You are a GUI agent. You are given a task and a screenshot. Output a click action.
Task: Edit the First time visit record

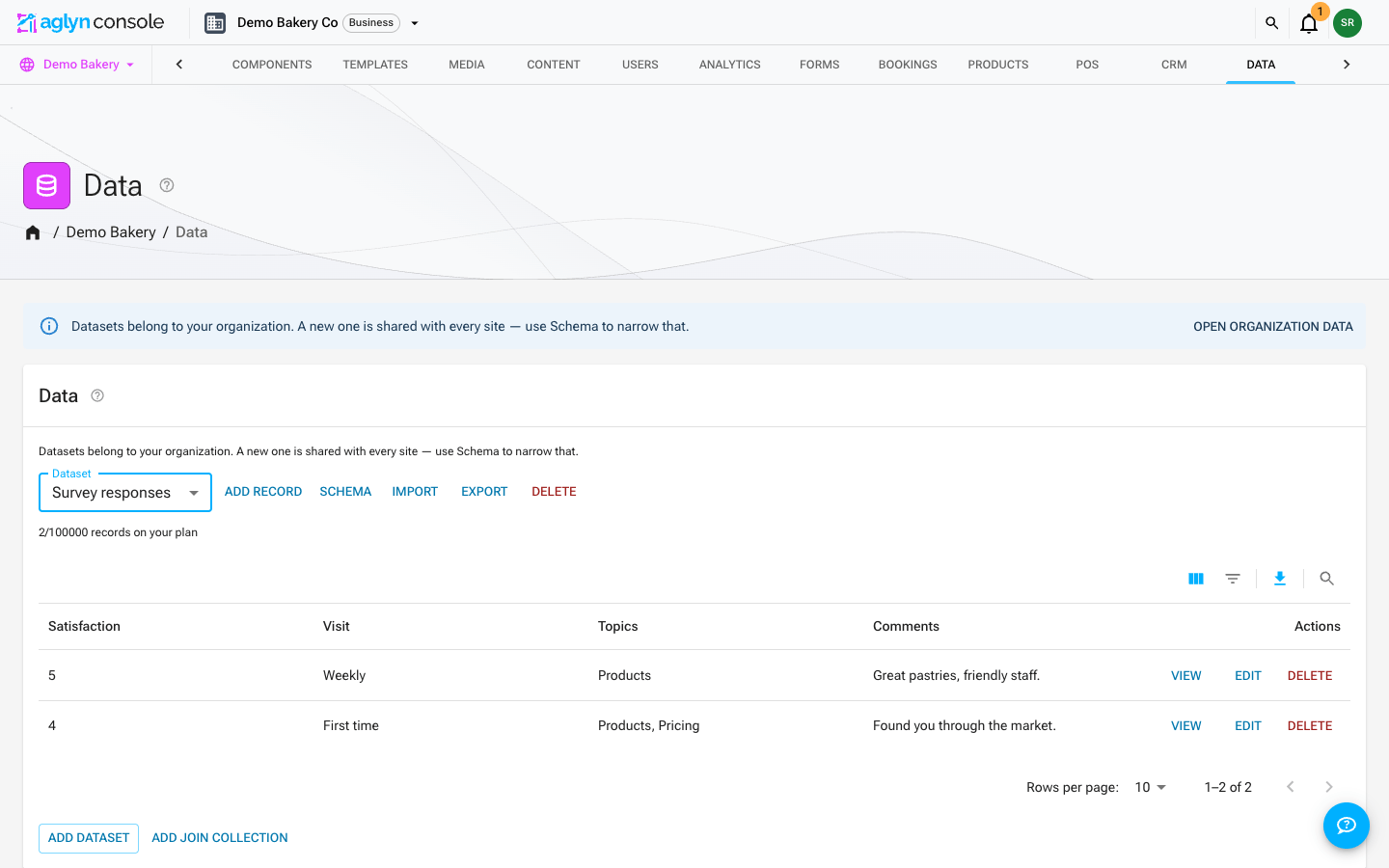coord(1248,725)
